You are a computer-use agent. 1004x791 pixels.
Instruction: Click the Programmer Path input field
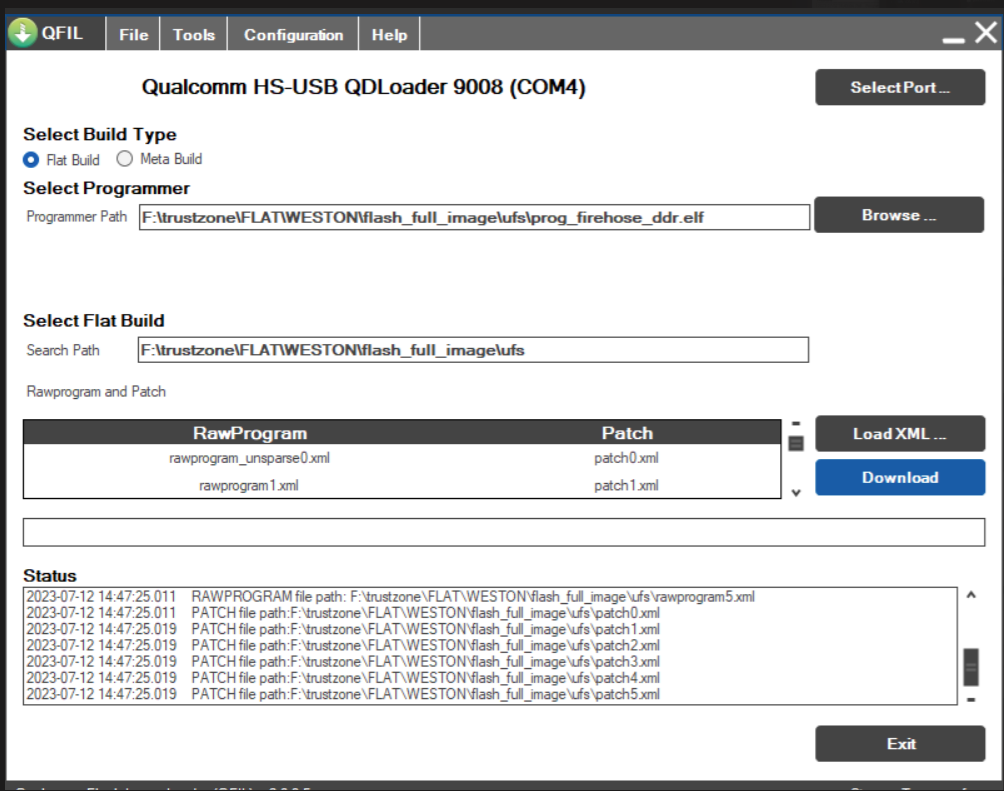[x=474, y=217]
